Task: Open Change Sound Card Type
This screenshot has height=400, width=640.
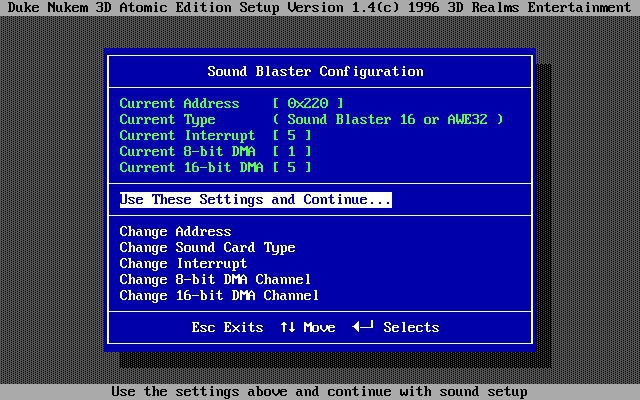Action: tap(207, 248)
